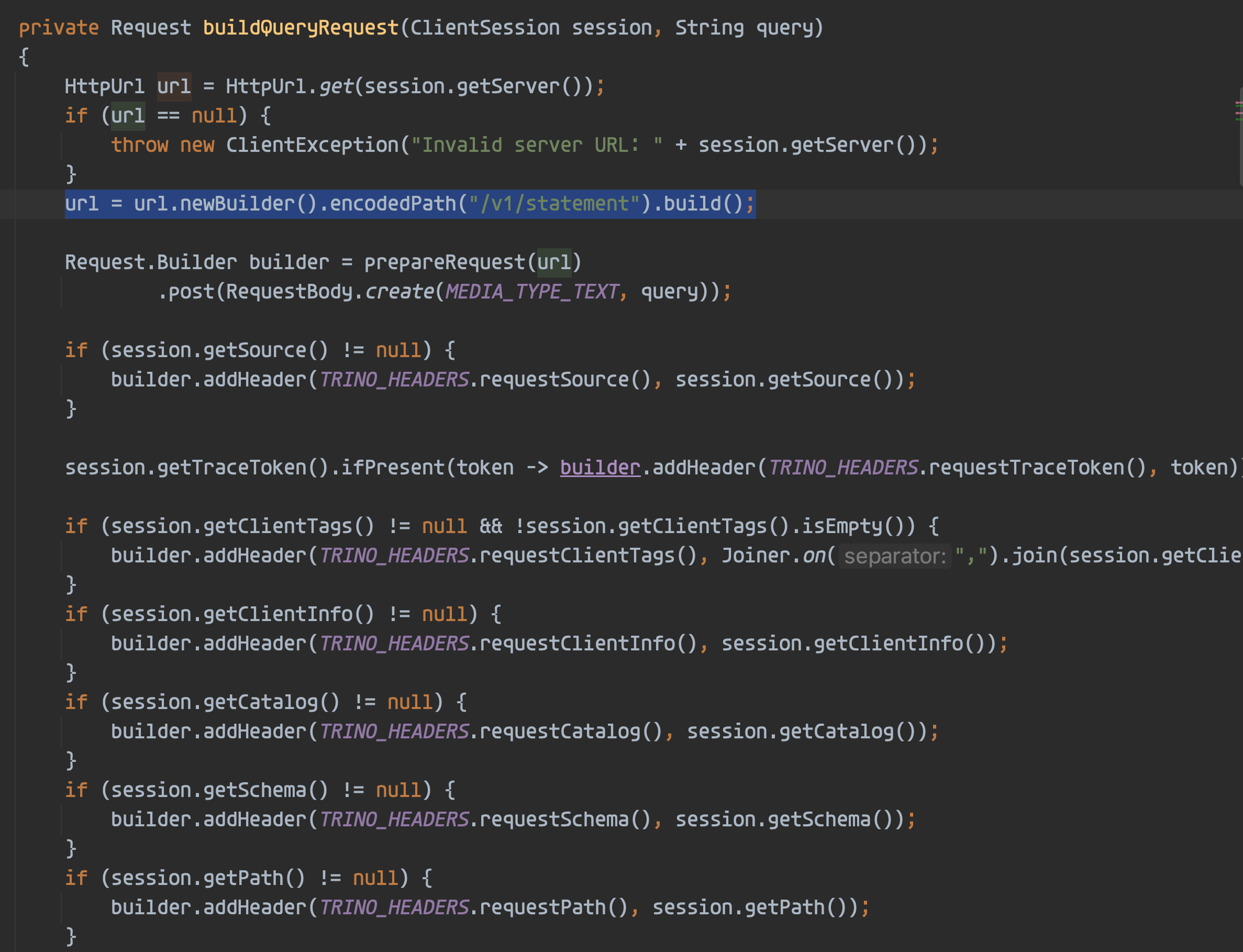The image size is (1243, 952).
Task: Click the 'private' keyword
Action: (x=58, y=28)
